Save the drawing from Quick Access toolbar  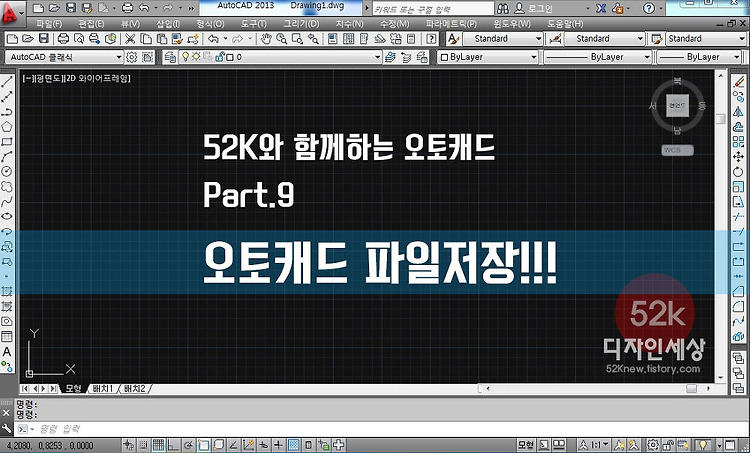click(70, 8)
